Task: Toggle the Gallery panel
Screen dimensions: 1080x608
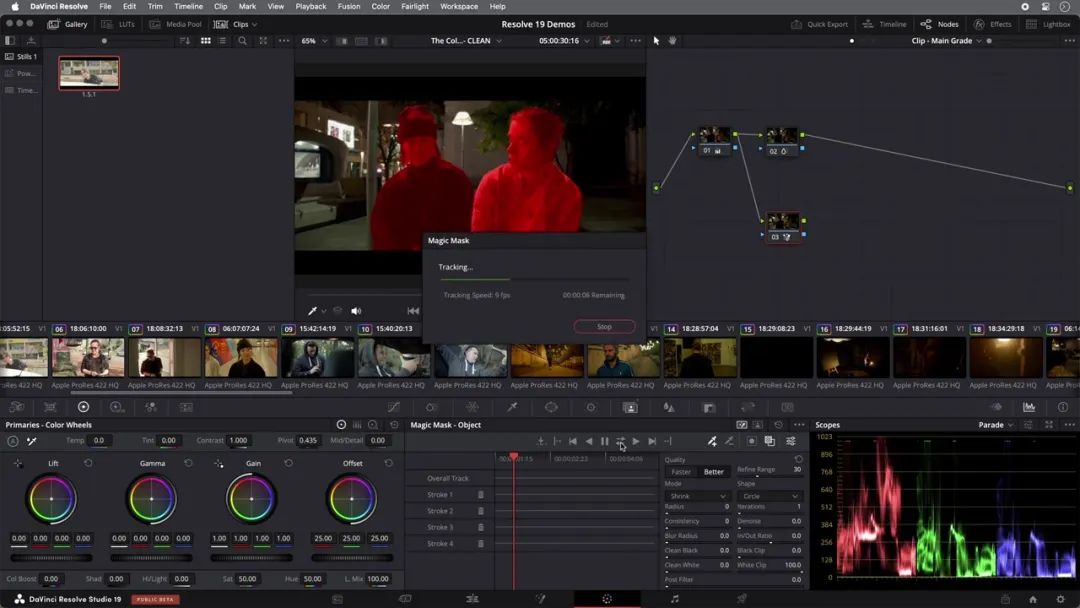Action: [x=68, y=24]
